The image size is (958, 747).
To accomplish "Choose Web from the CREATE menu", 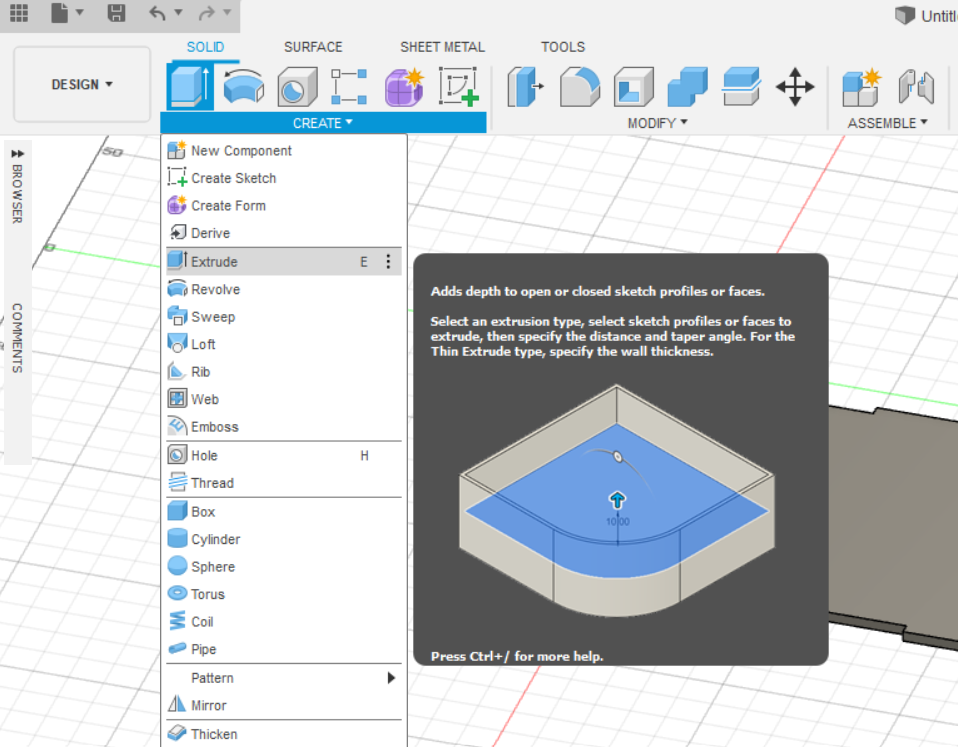I will (x=284, y=399).
